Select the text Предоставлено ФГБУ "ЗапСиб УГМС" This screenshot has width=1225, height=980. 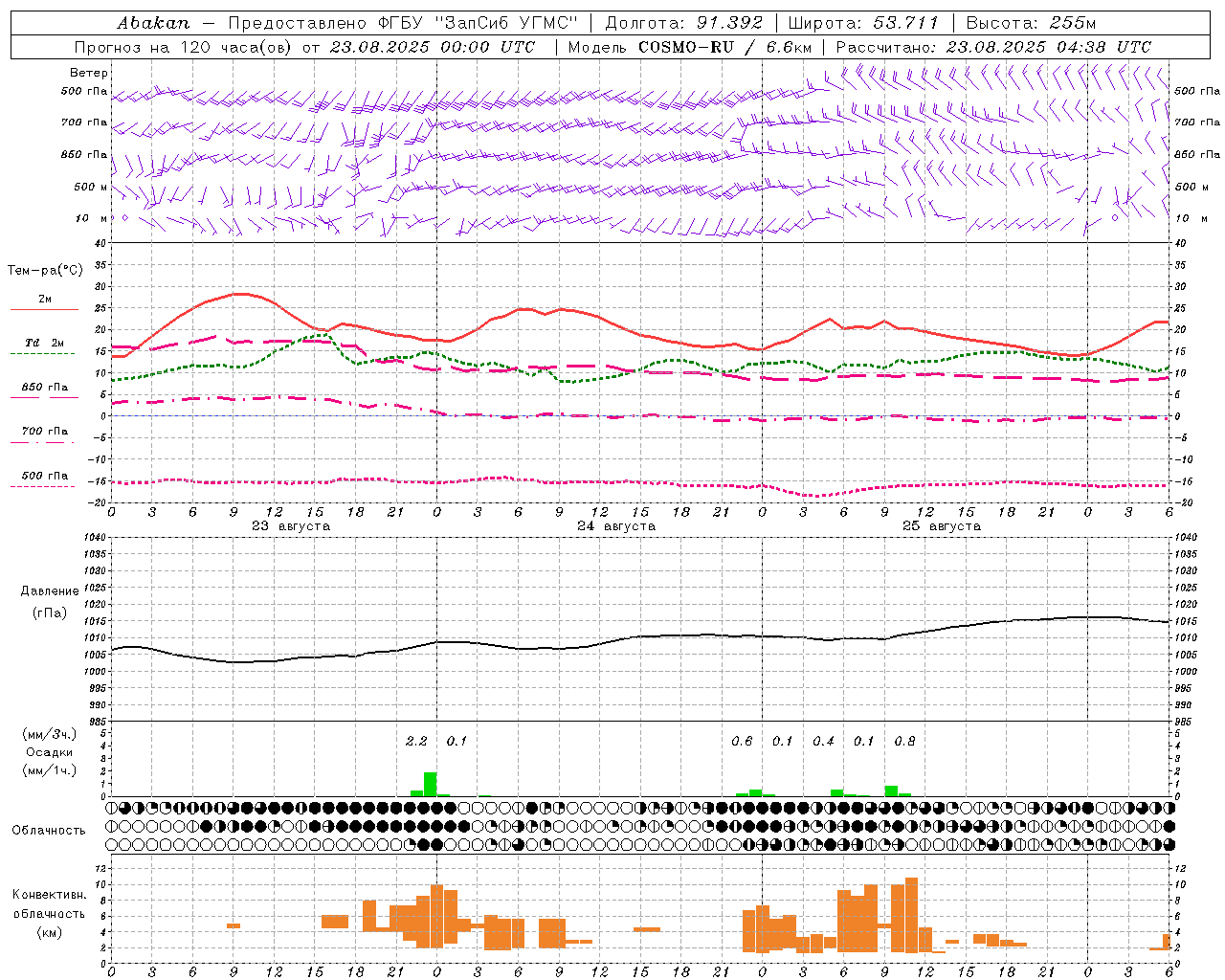[x=403, y=23]
